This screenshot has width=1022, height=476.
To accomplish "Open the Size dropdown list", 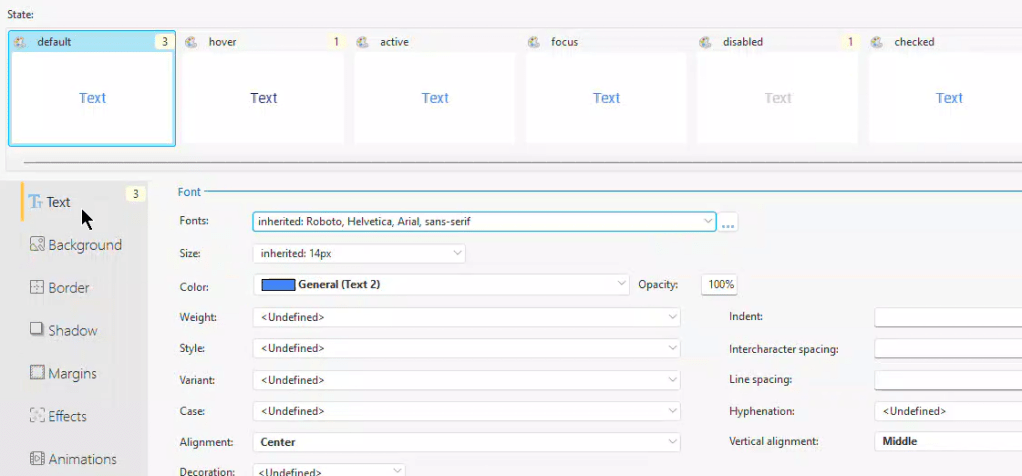I will point(457,254).
